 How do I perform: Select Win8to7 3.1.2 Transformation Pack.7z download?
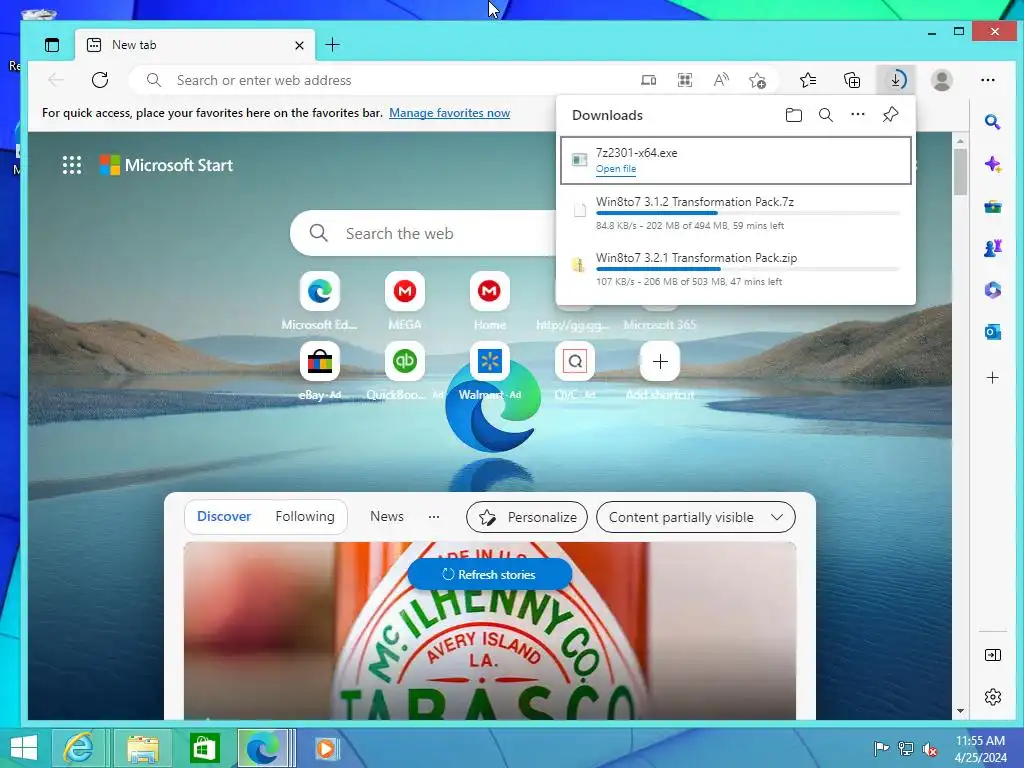[x=735, y=213]
